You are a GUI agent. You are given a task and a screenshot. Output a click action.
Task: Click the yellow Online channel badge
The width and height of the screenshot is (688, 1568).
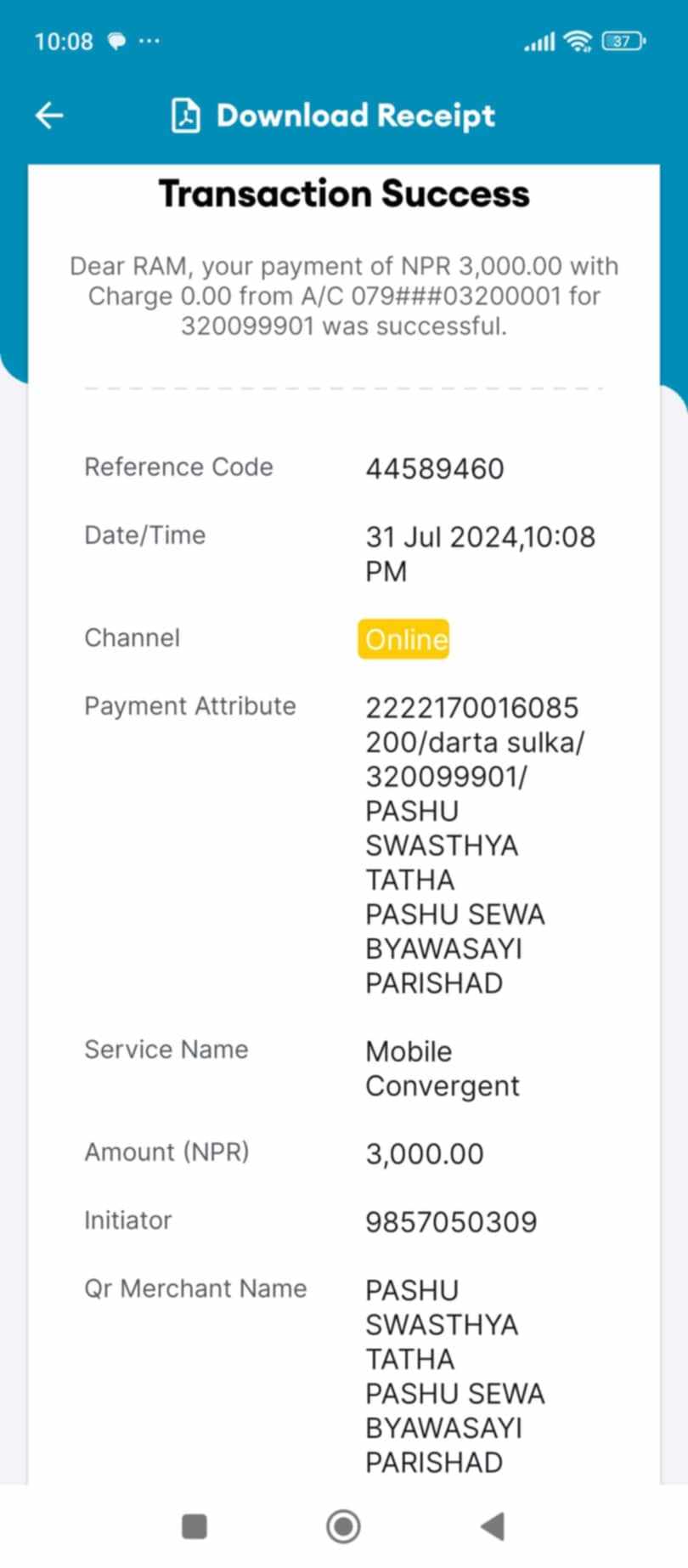coord(403,639)
